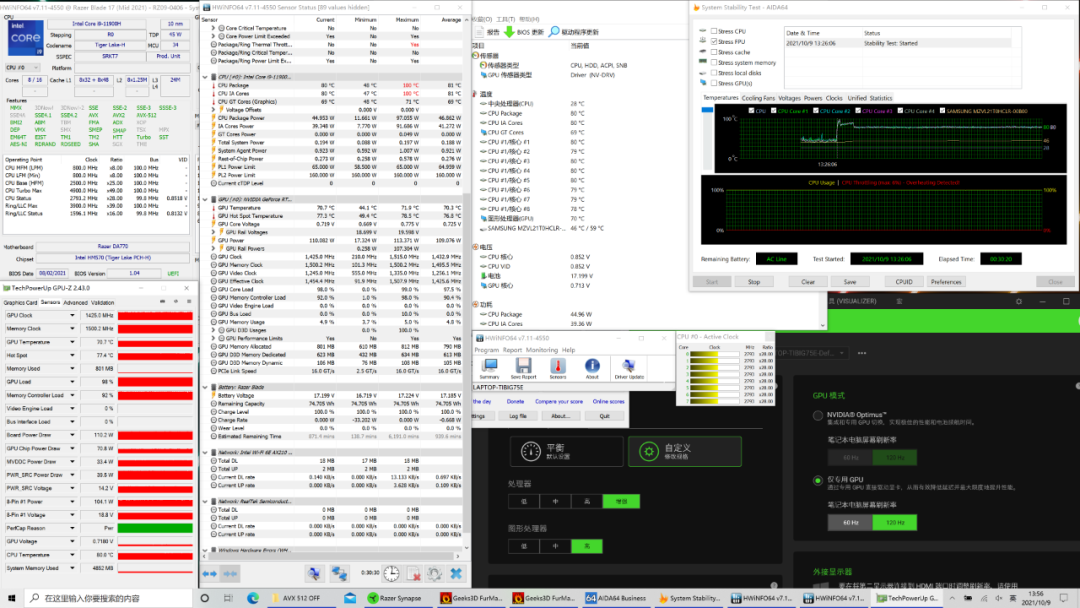This screenshot has width=1080, height=608.
Task: Switch to the Cooling Fans tab
Action: [758, 98]
